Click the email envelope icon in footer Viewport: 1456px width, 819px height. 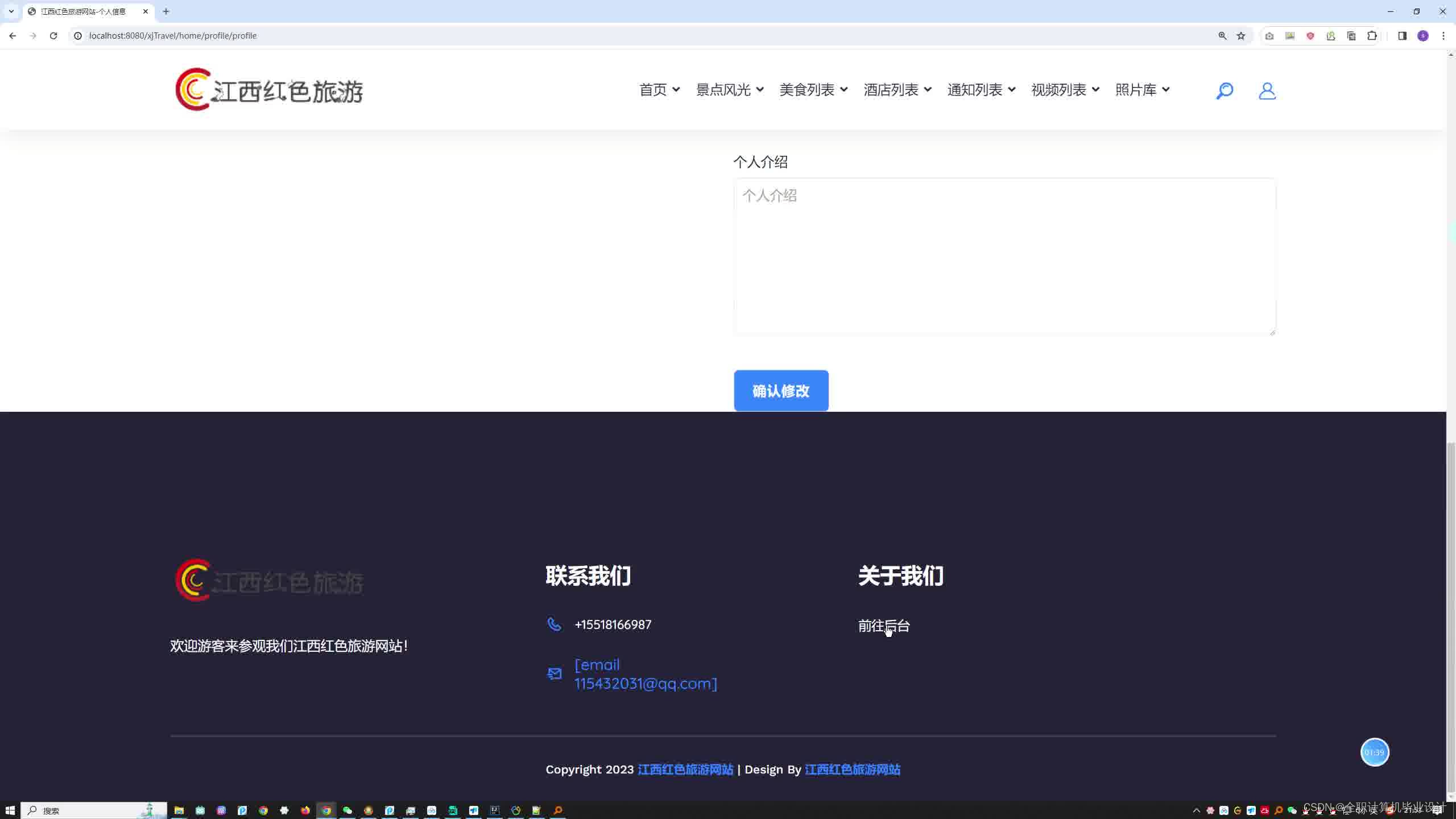[x=554, y=674]
